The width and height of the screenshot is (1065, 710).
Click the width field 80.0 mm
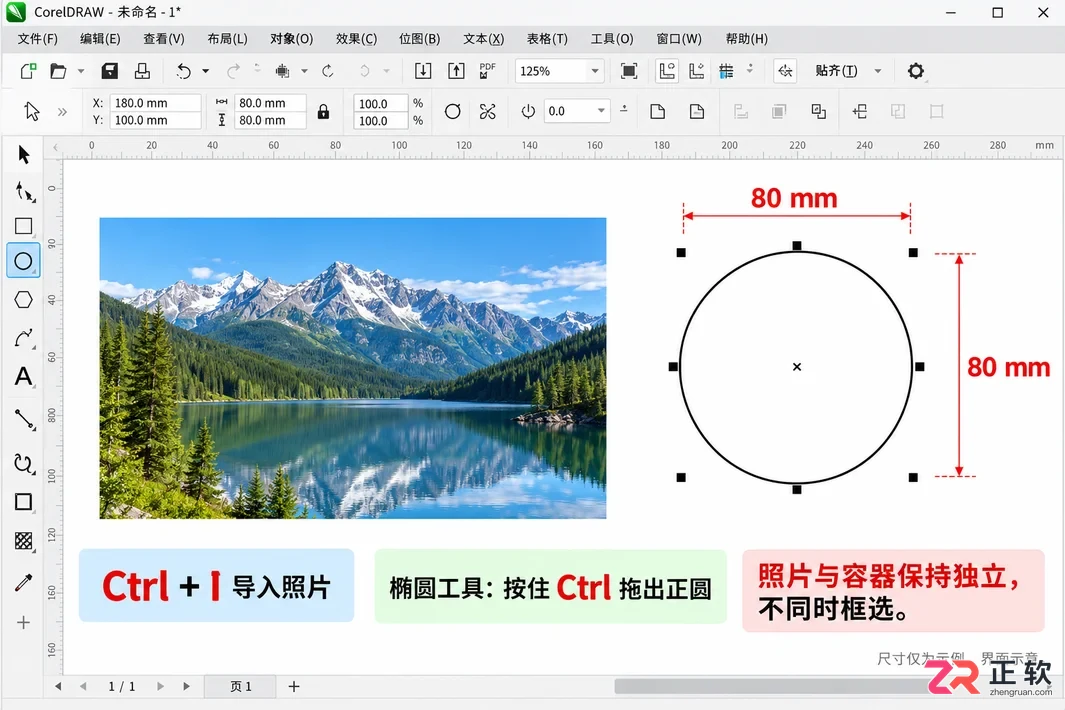point(270,103)
